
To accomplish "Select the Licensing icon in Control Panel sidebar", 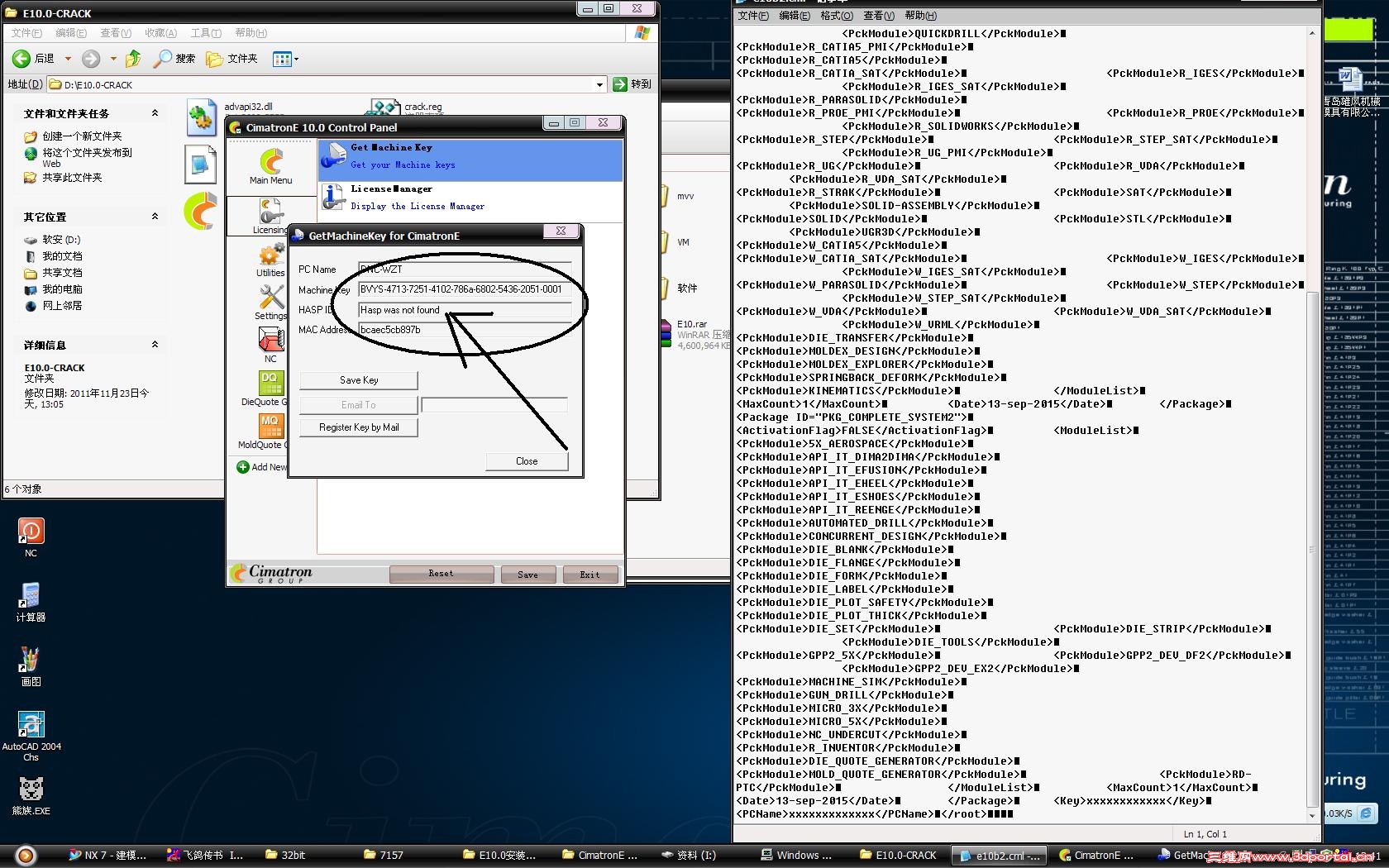I will pyautogui.click(x=270, y=217).
